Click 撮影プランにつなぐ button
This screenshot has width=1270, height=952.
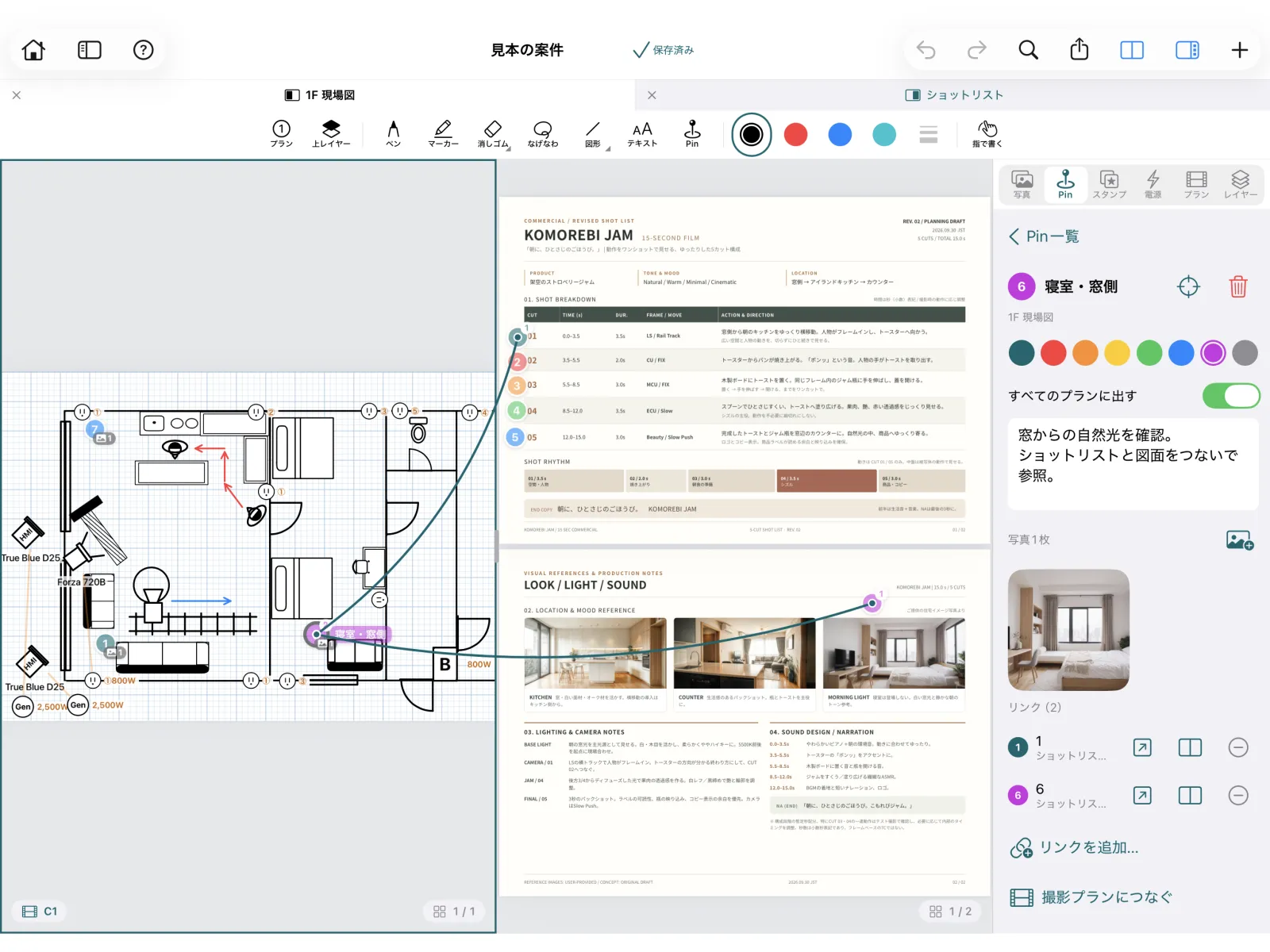click(1091, 897)
